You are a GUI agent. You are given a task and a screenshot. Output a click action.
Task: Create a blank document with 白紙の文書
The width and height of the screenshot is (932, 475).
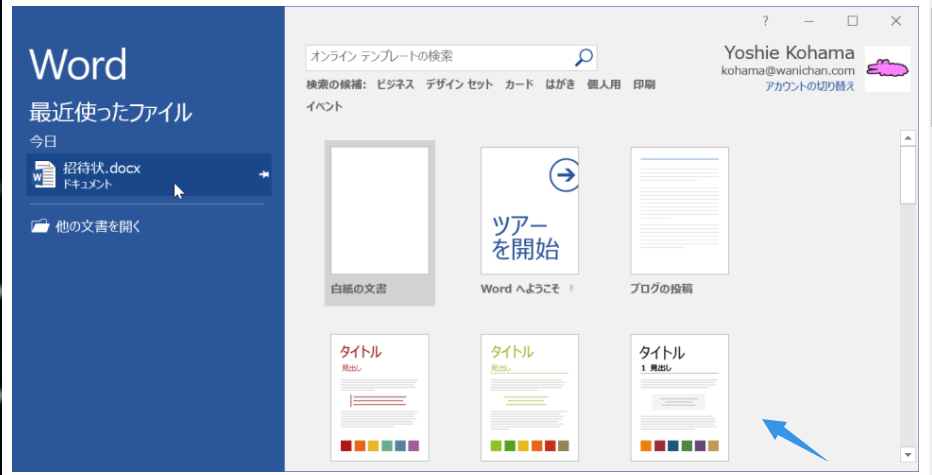click(380, 223)
